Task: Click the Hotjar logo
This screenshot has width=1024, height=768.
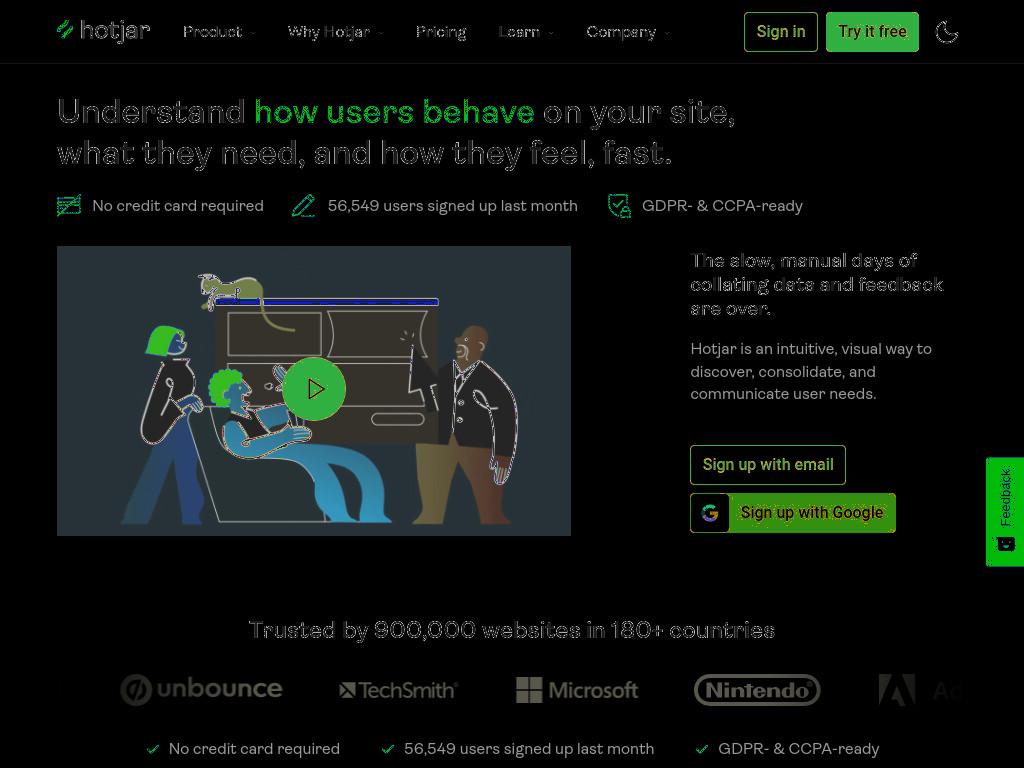Action: coord(103,30)
